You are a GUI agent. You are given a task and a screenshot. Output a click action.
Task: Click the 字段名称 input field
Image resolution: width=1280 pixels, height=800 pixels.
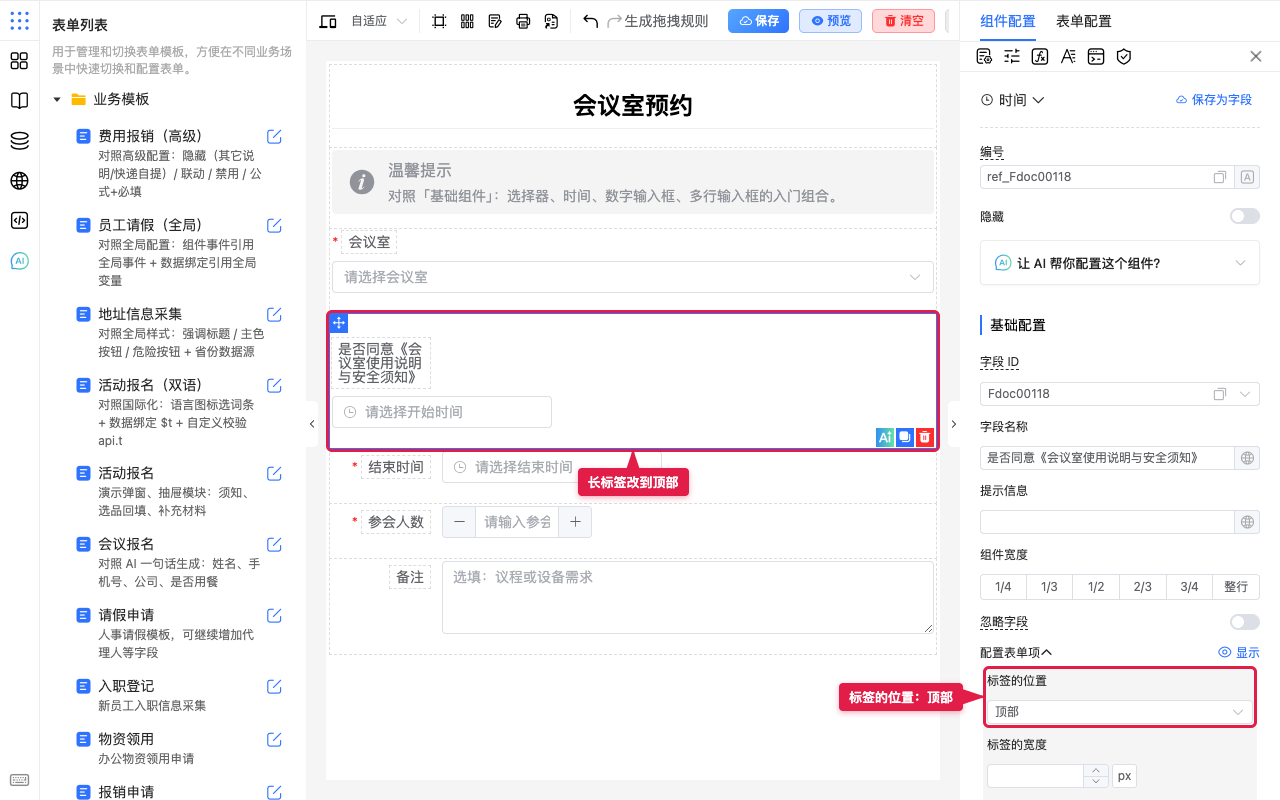pos(1109,458)
